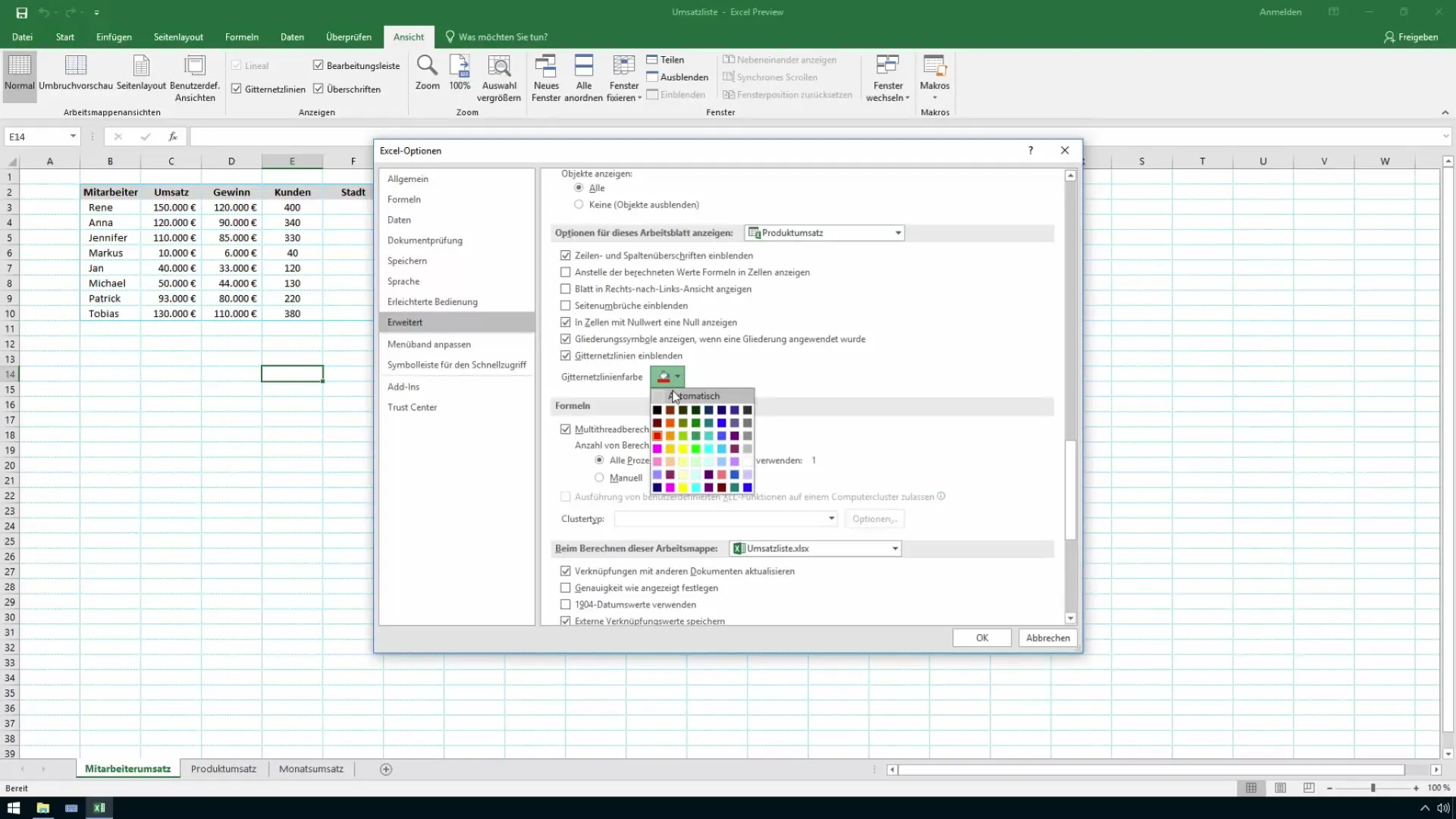Select Trust Center in options sidebar
Viewport: 1456px width, 819px height.
[x=412, y=407]
